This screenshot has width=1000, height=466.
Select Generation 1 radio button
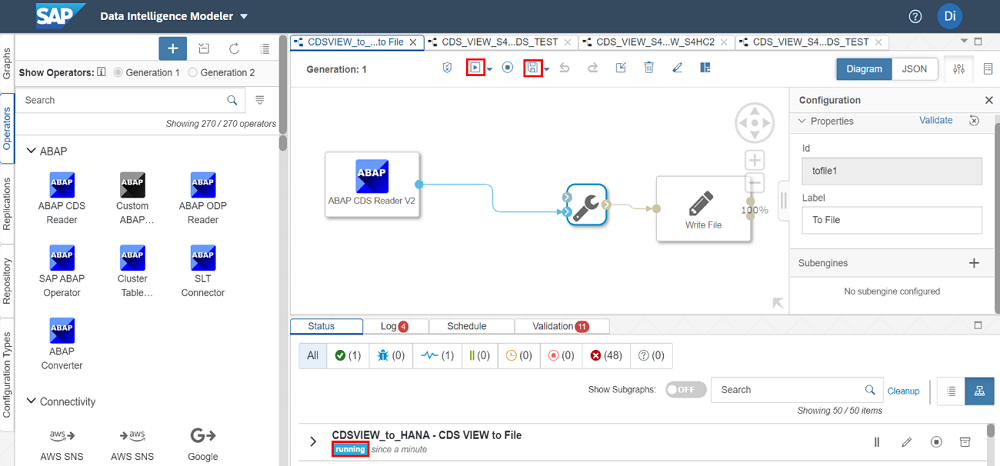click(117, 73)
